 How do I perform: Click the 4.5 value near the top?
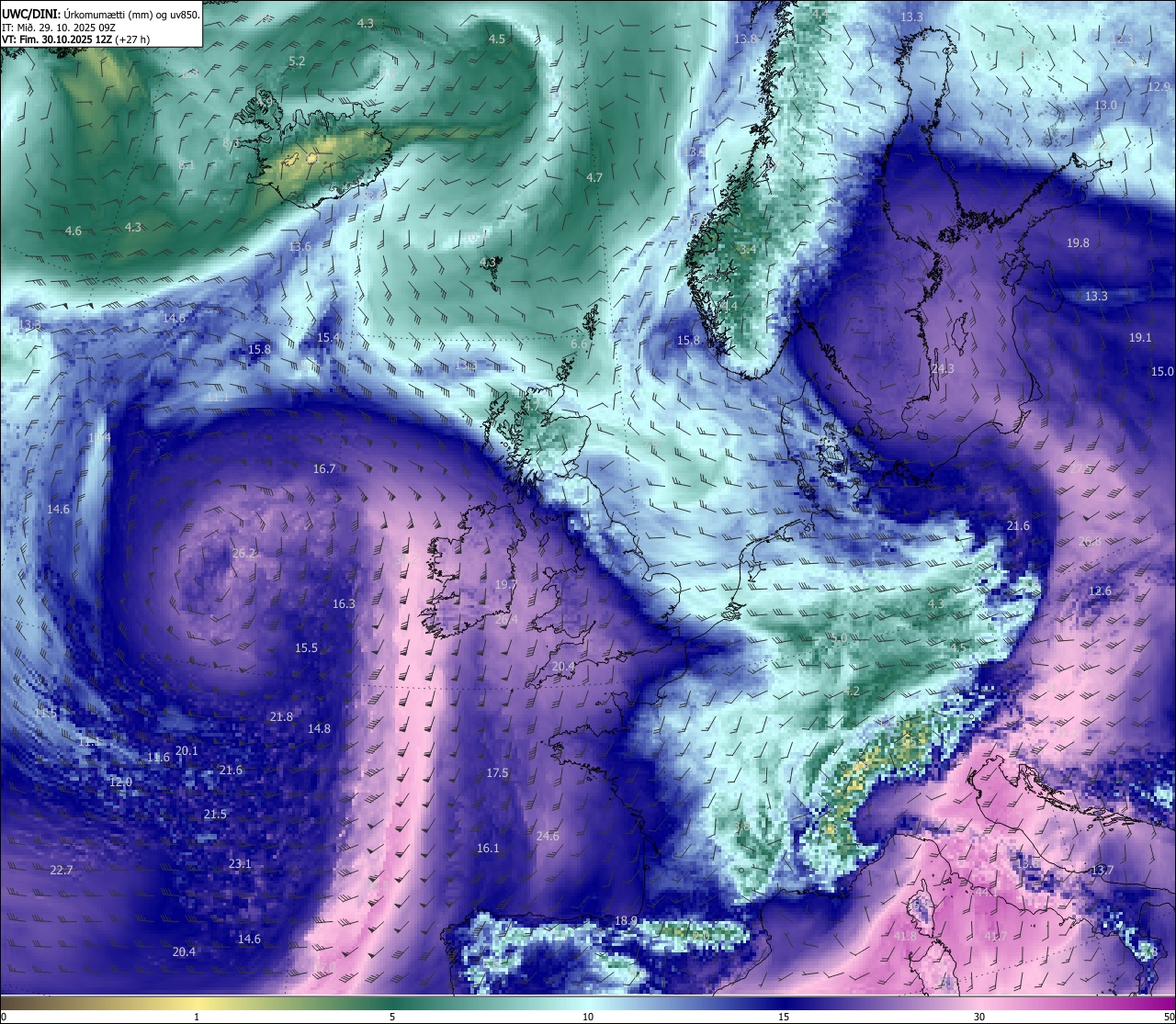click(x=497, y=39)
